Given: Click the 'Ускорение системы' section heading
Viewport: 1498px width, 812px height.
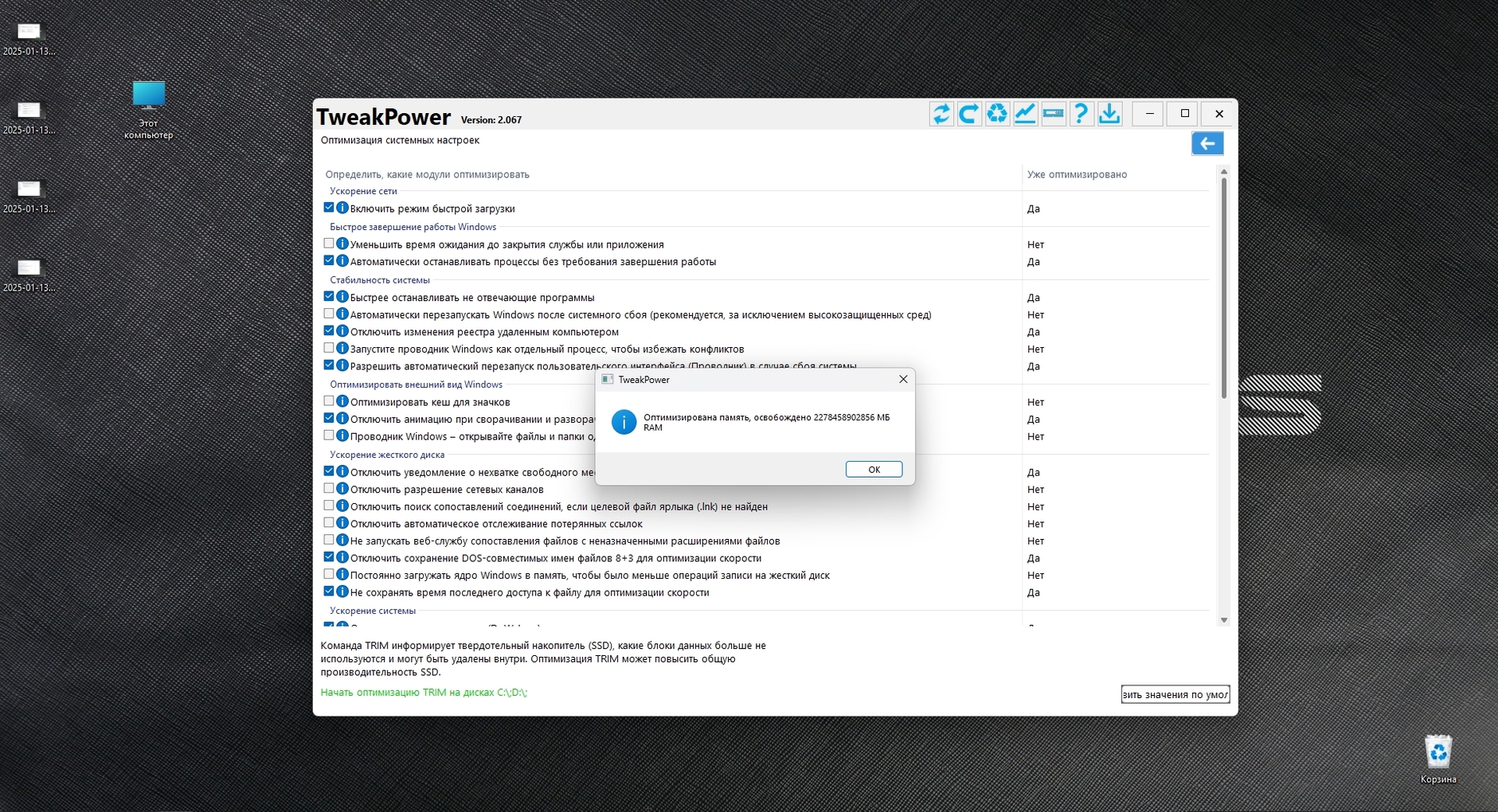Looking at the screenshot, I should tap(373, 611).
